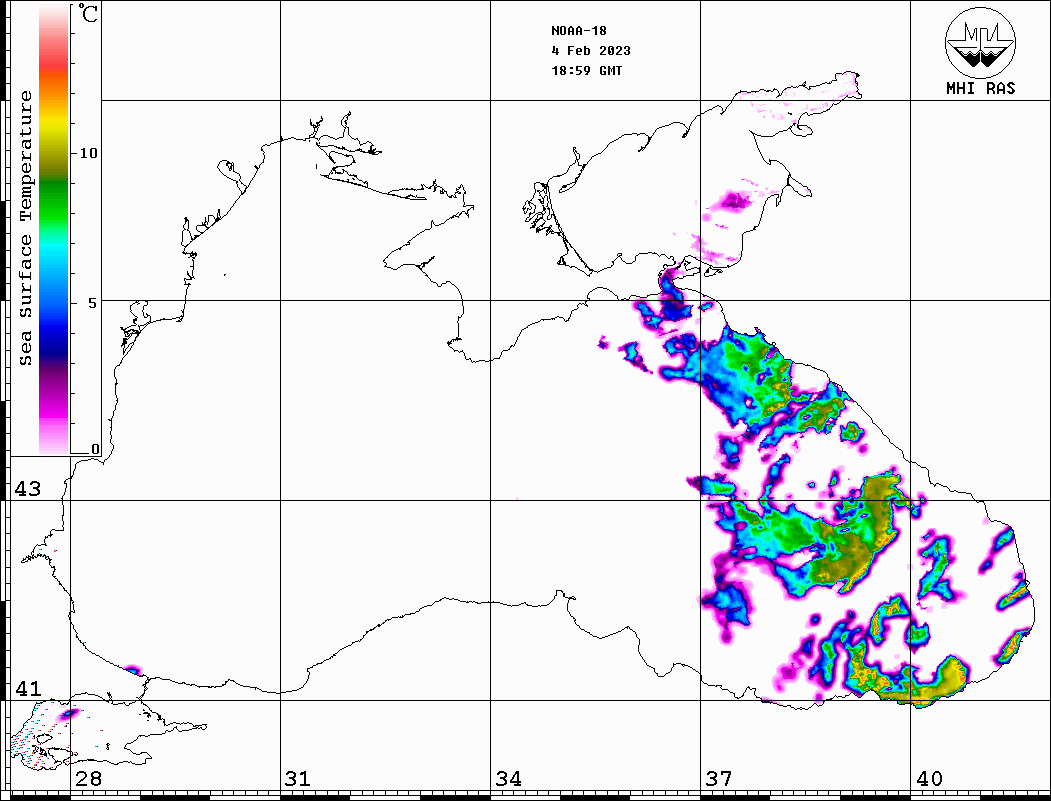Click the date '4 Feb 2023'
Image resolution: width=1051 pixels, height=801 pixels.
point(591,51)
